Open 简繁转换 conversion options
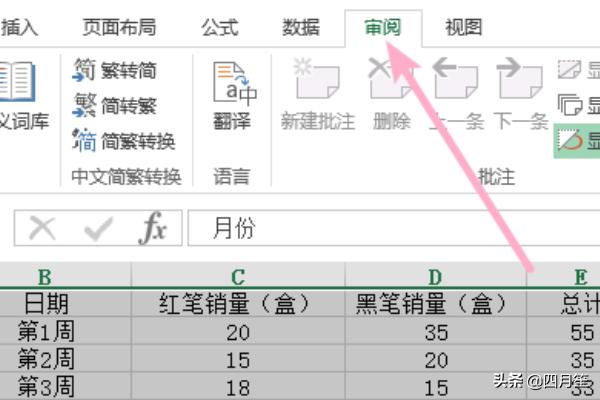The width and height of the screenshot is (600, 400). point(124,141)
